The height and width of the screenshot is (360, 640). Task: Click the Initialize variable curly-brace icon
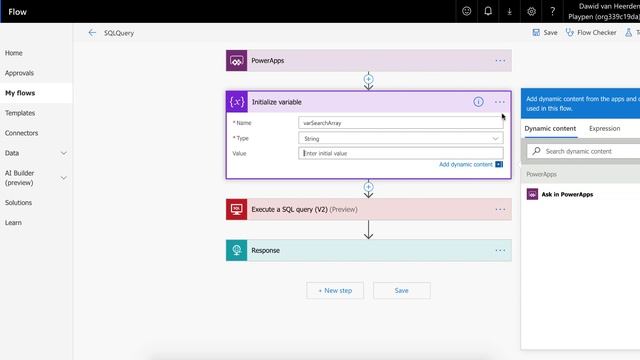[x=237, y=102]
